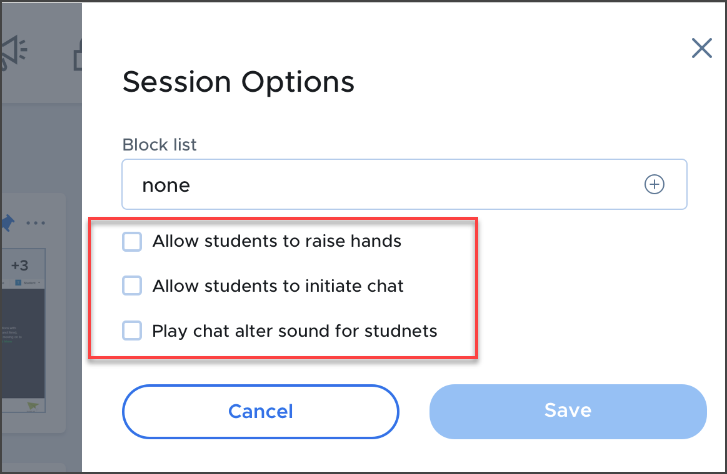Expand the +3 additional students badge
Viewport: 727px width, 474px height.
pyautogui.click(x=20, y=265)
